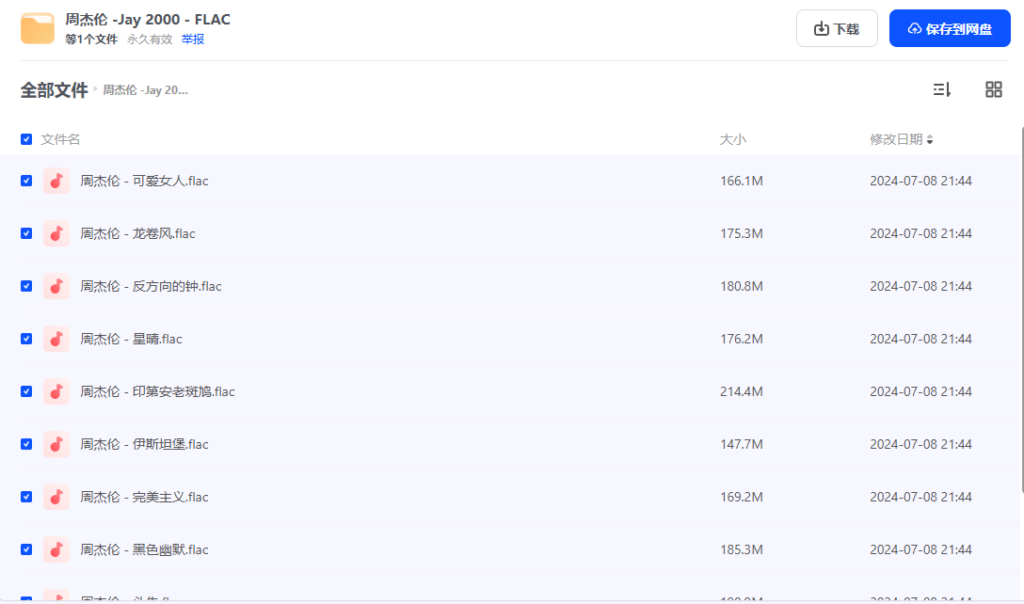Image resolution: width=1024 pixels, height=604 pixels.
Task: Click the music icon for 龙卷风.flac
Action: coord(56,234)
